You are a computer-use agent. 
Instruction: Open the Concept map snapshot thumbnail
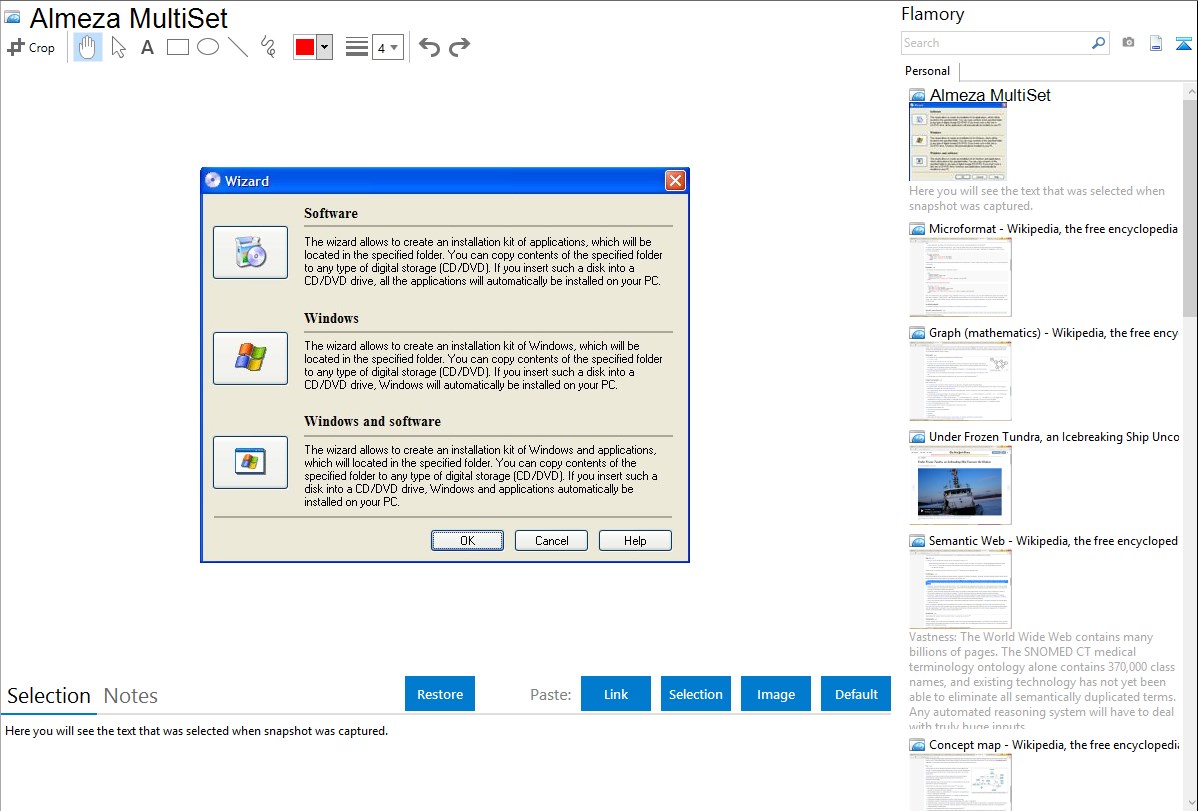point(960,782)
